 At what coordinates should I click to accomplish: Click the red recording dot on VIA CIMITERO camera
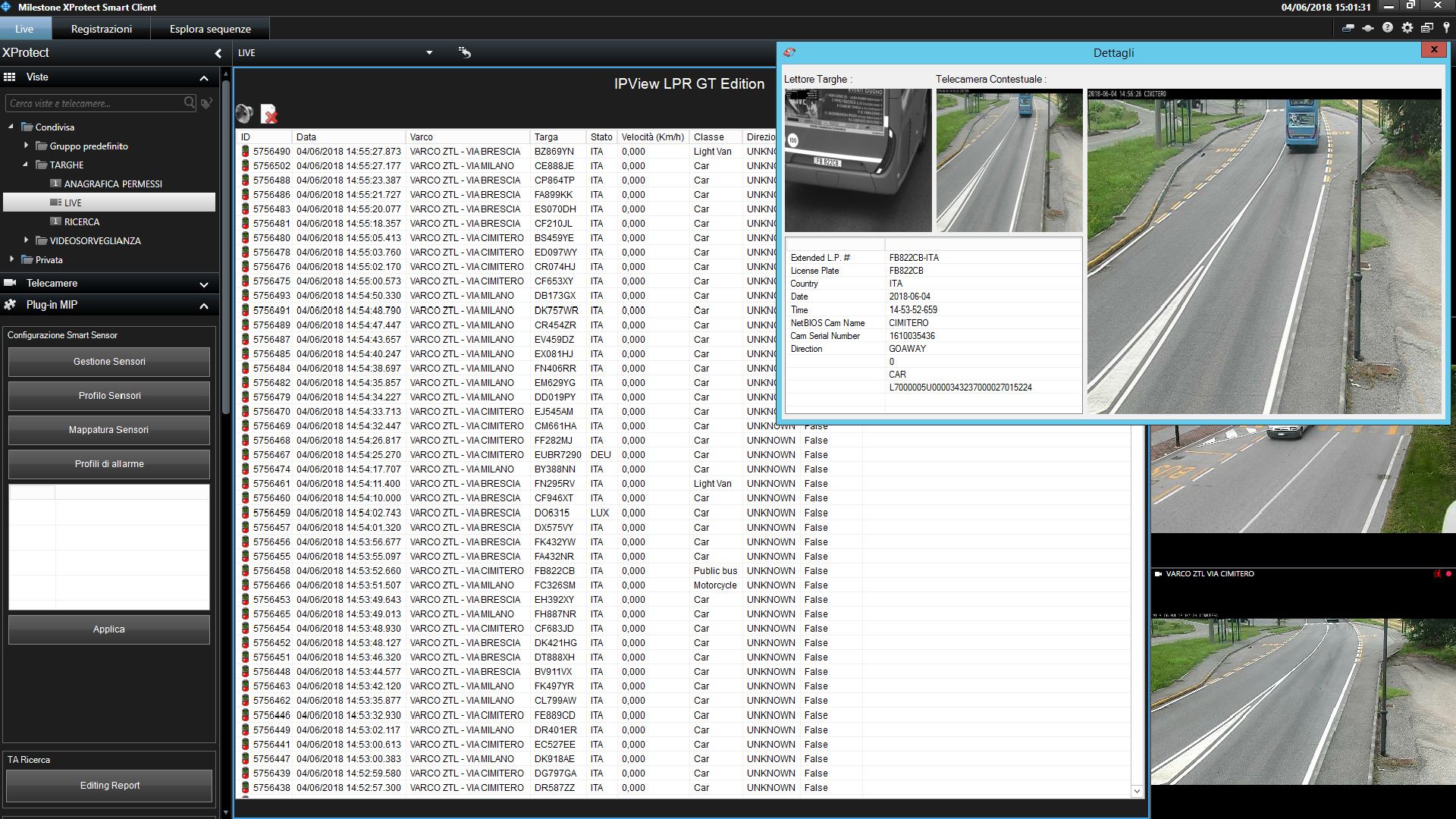(x=1448, y=574)
